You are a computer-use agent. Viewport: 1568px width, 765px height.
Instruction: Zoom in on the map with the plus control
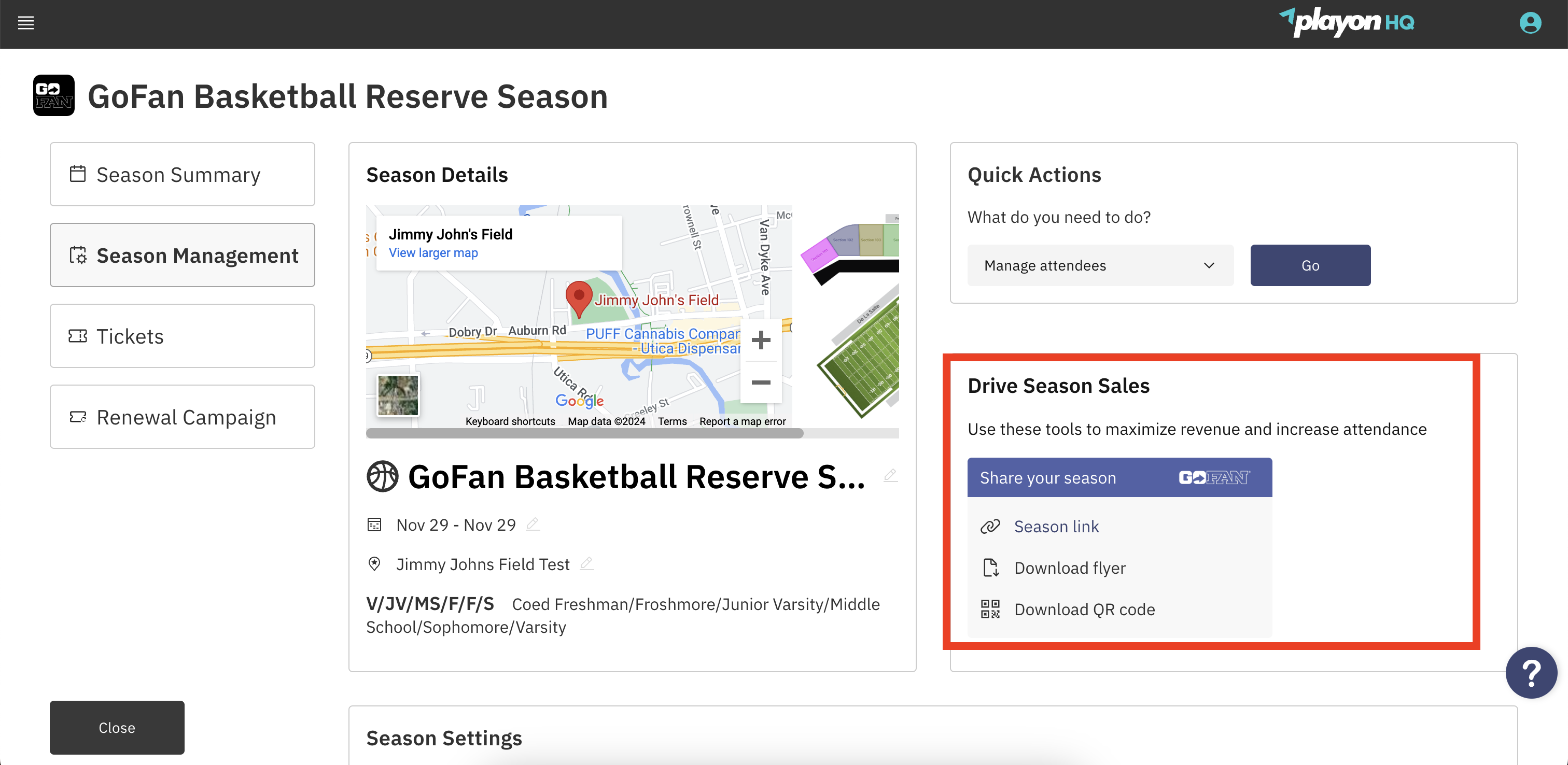click(761, 340)
